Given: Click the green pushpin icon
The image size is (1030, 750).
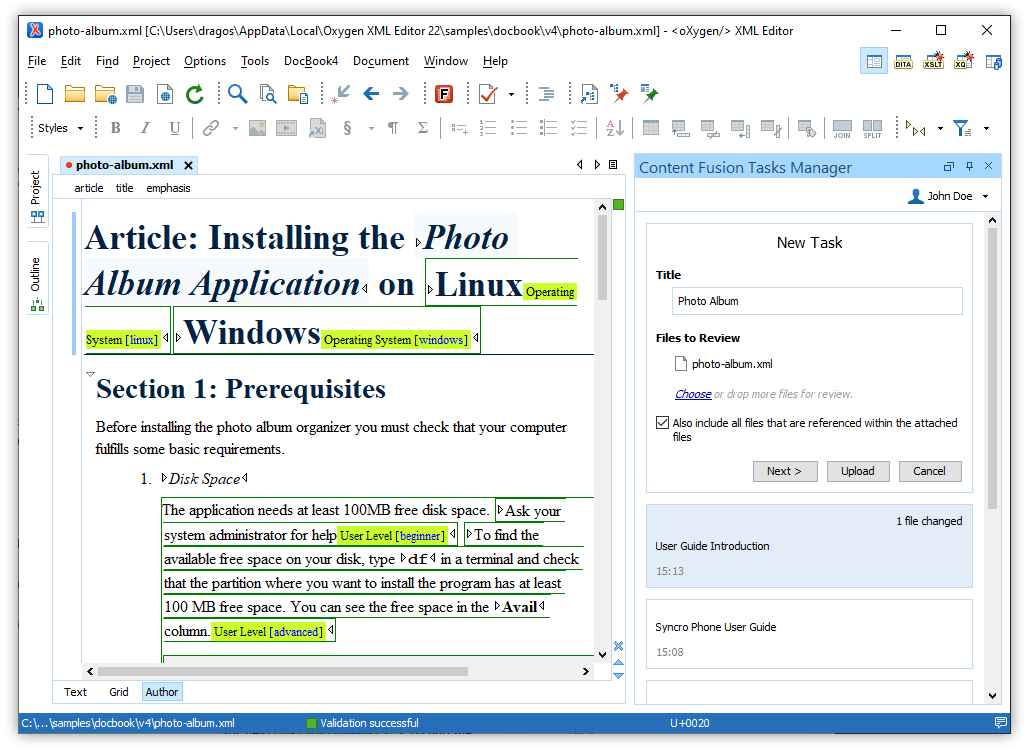Looking at the screenshot, I should tap(649, 94).
